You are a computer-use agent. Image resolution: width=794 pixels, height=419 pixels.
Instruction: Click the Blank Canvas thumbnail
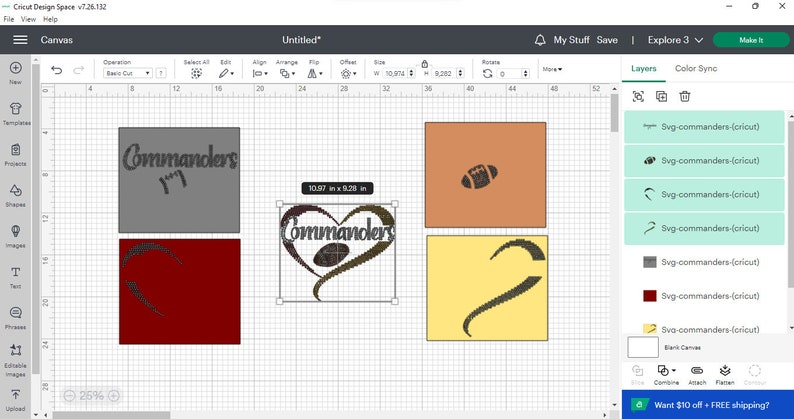[643, 348]
